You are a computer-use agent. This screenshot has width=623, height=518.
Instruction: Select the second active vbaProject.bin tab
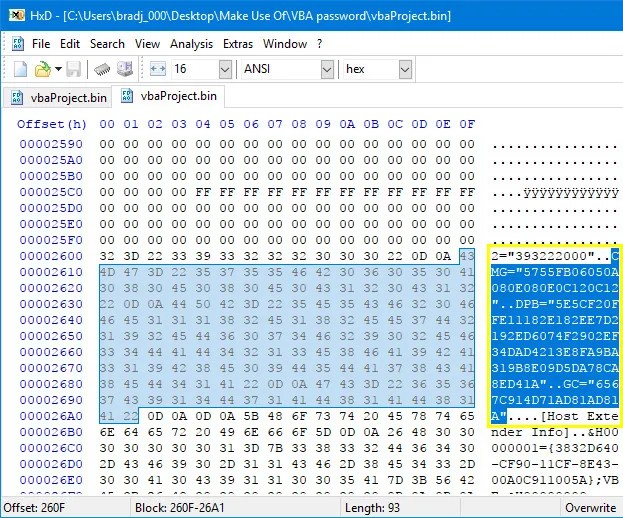tap(168, 96)
